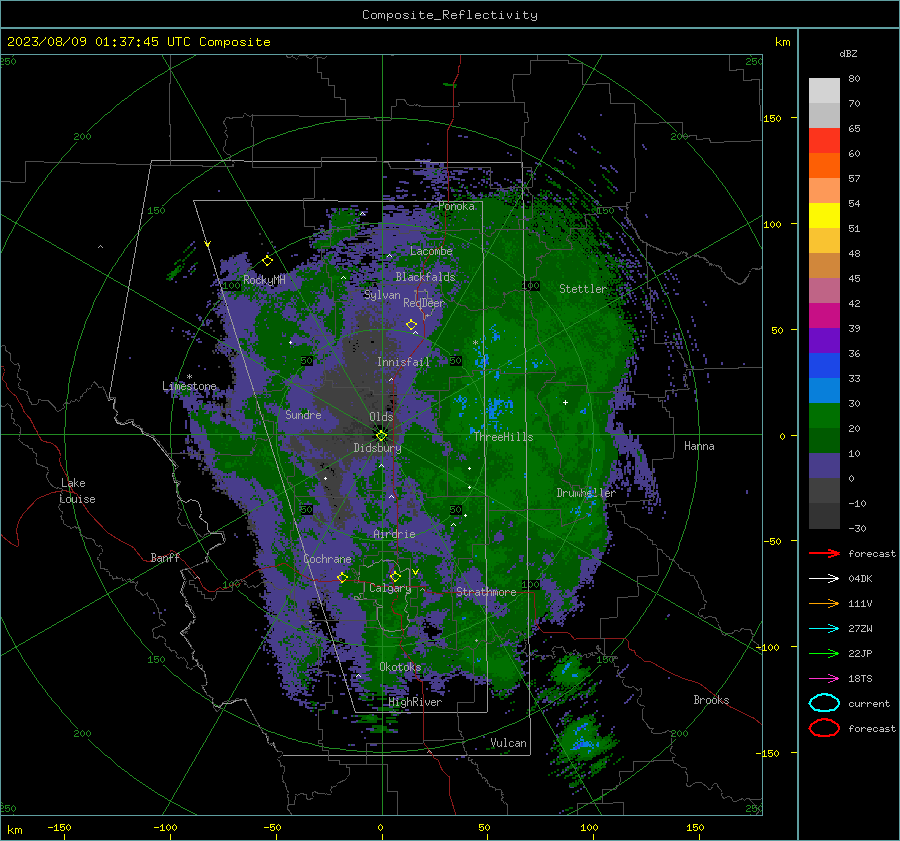
Task: Click the dark grey -30 to -10 dBZ swatch
Action: [824, 516]
